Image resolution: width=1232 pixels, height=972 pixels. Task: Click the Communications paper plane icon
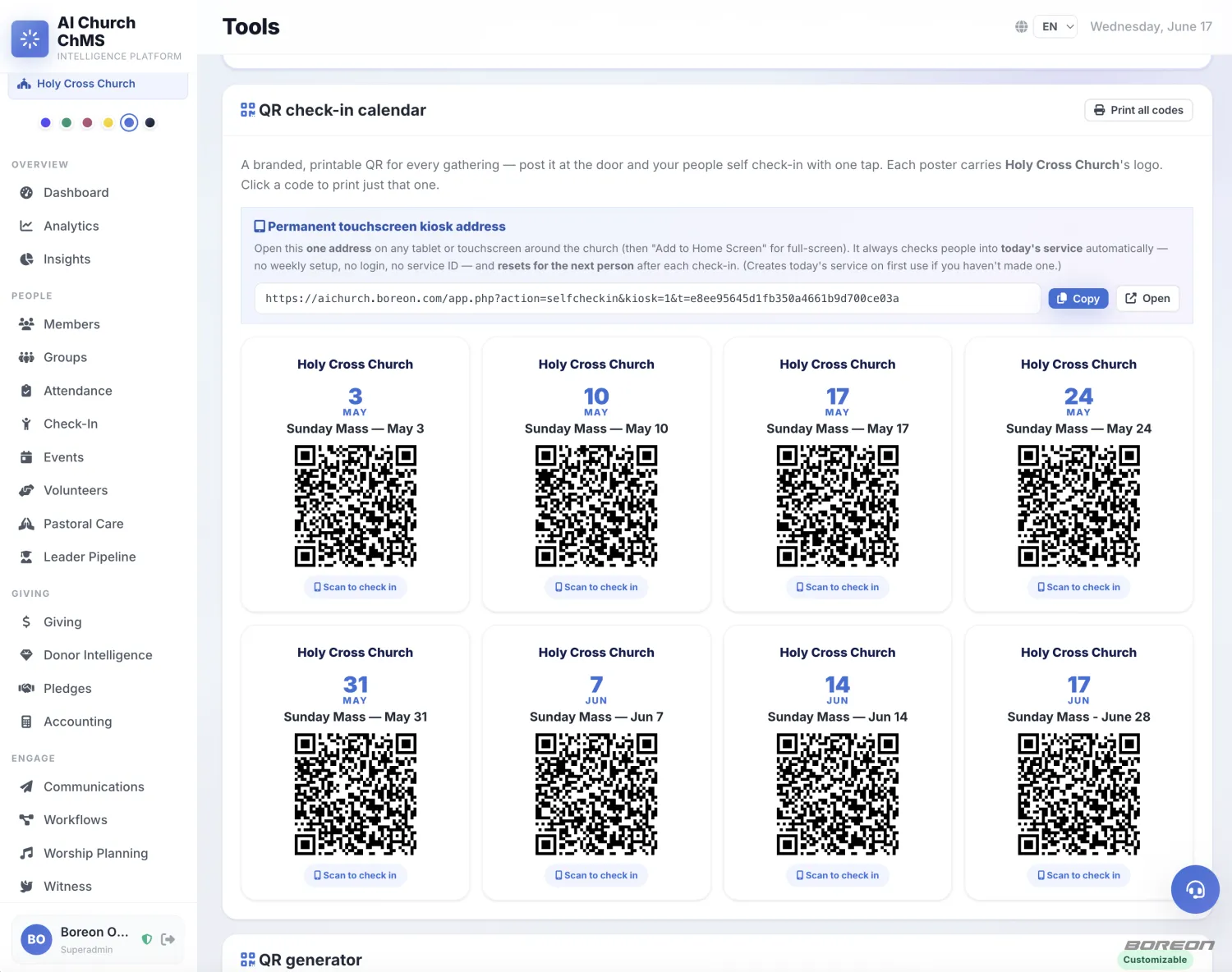tap(26, 786)
